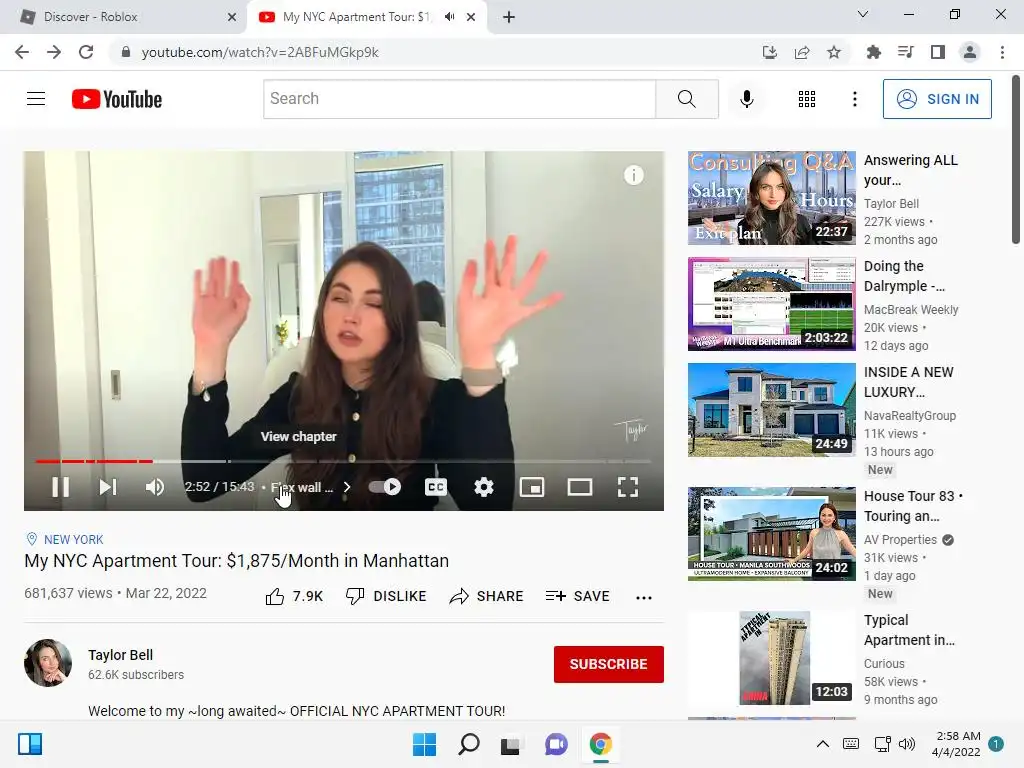Open more actions ellipsis below video
This screenshot has width=1024, height=768.
tap(644, 597)
